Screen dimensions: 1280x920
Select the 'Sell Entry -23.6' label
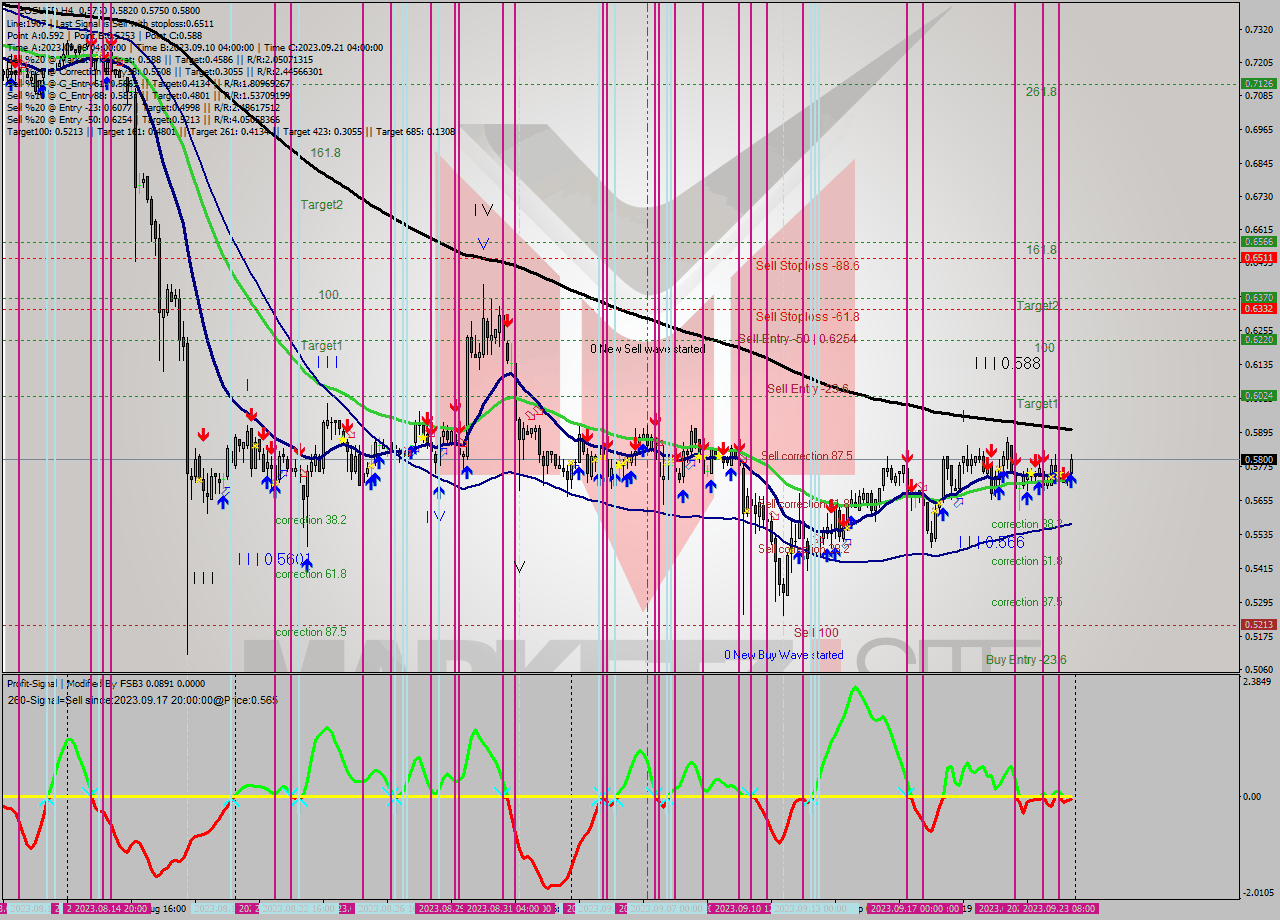pos(807,389)
